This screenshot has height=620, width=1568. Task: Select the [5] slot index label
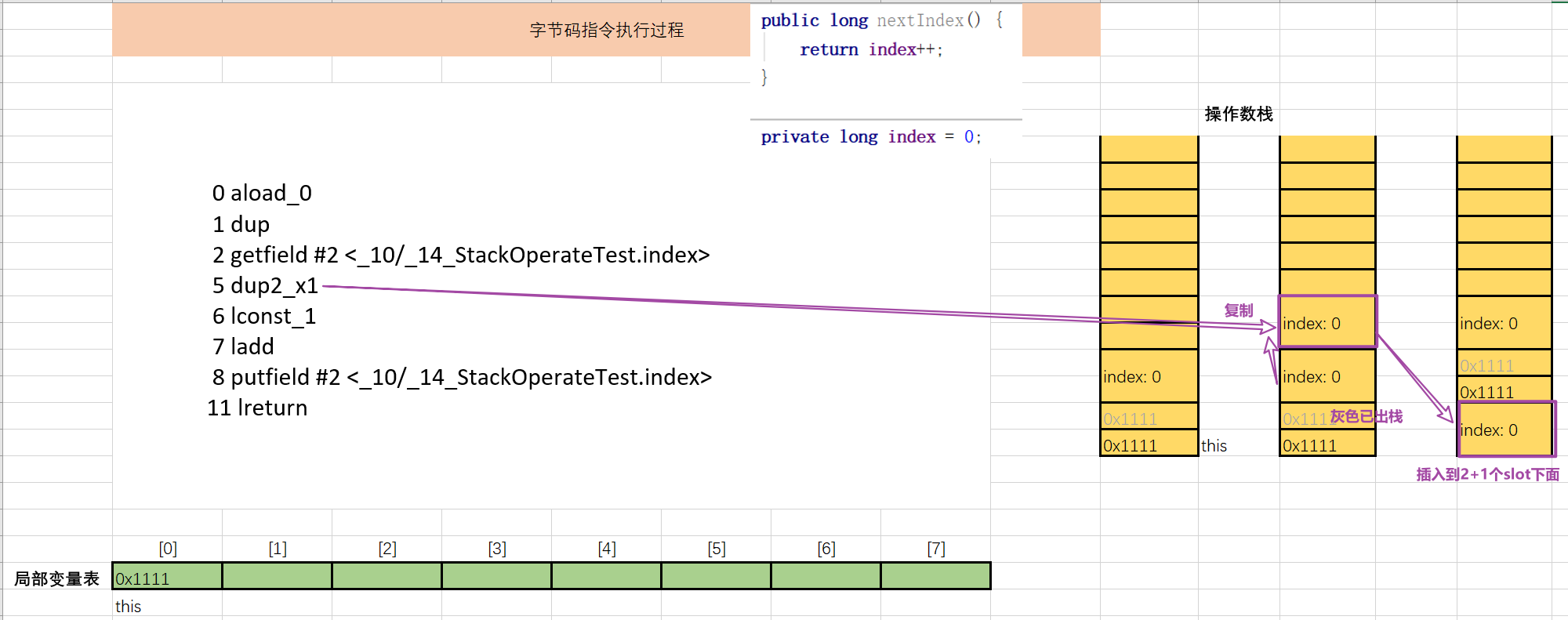(x=717, y=549)
